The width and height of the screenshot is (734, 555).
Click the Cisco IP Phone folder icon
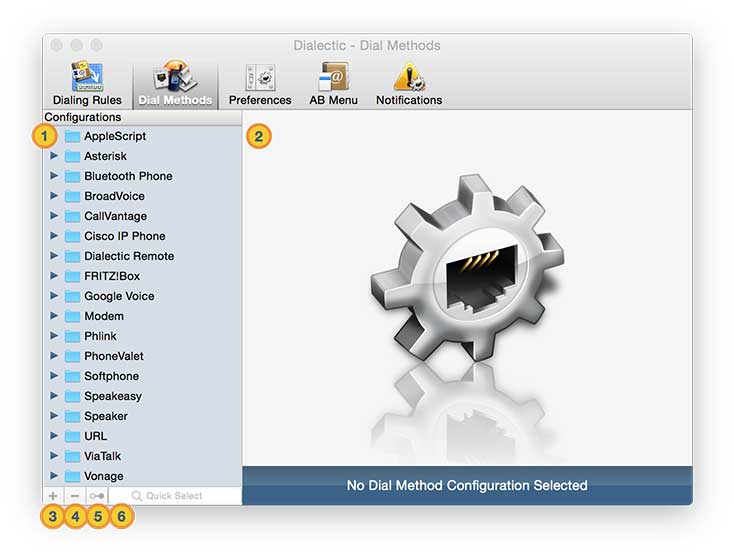click(x=72, y=236)
